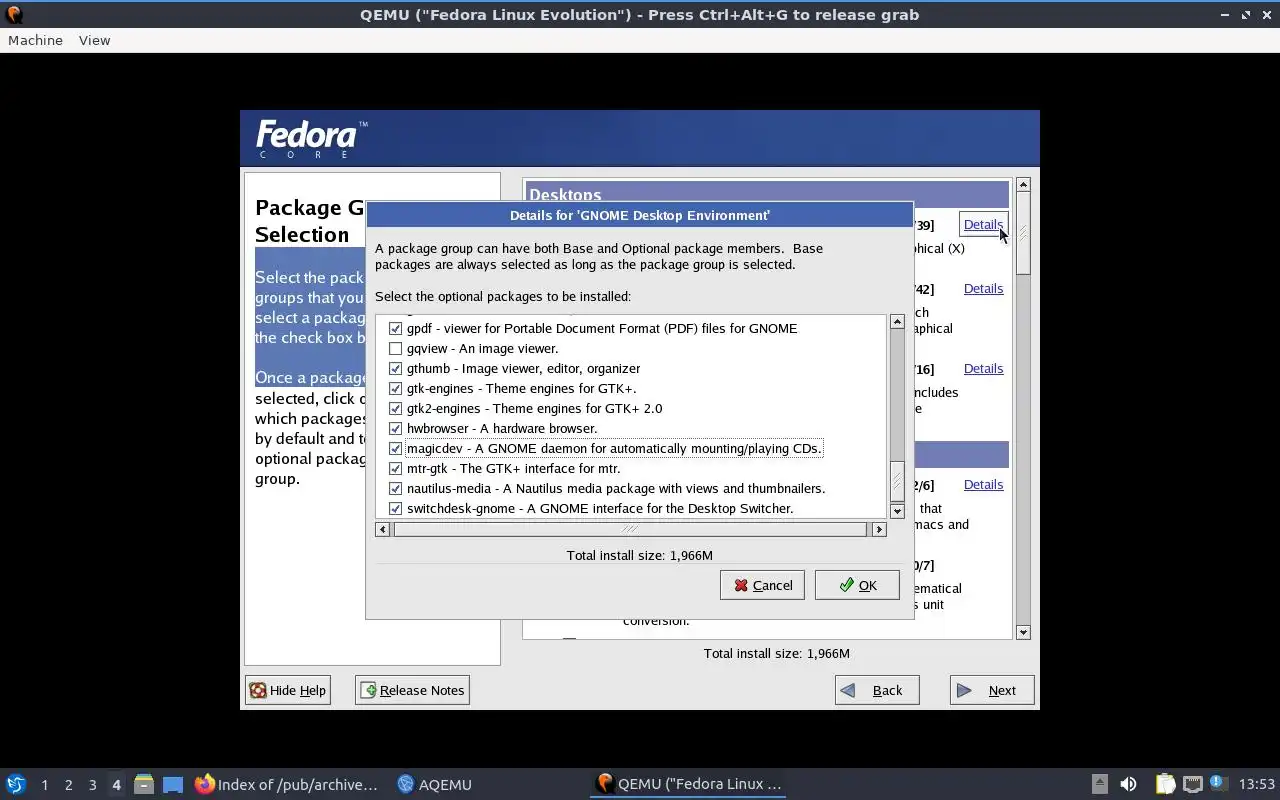Click the package list vertical scrollbar thumb
Viewport: 1280px width, 800px height.
897,480
